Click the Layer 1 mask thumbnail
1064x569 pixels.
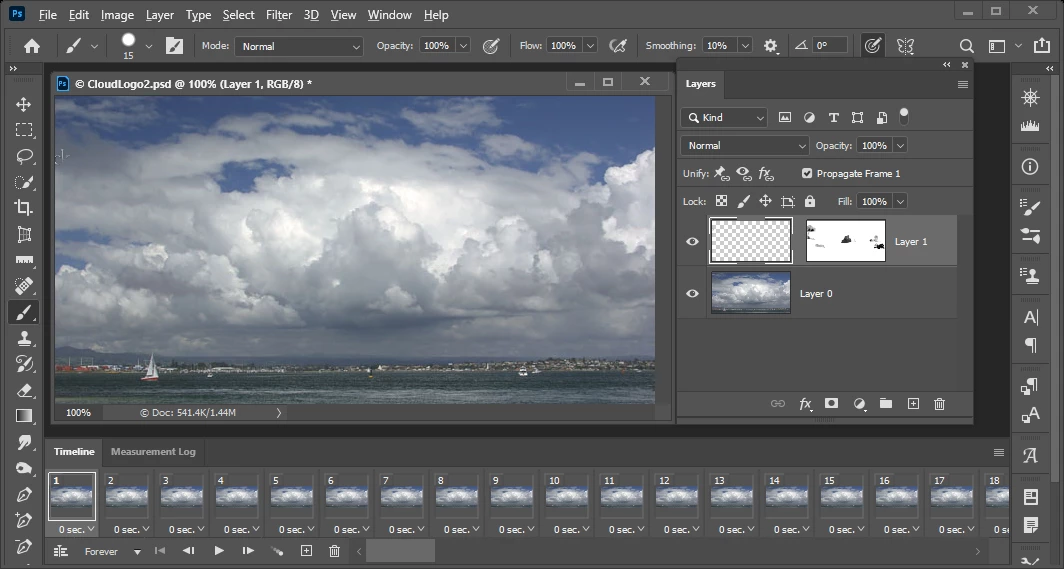[x=845, y=241]
